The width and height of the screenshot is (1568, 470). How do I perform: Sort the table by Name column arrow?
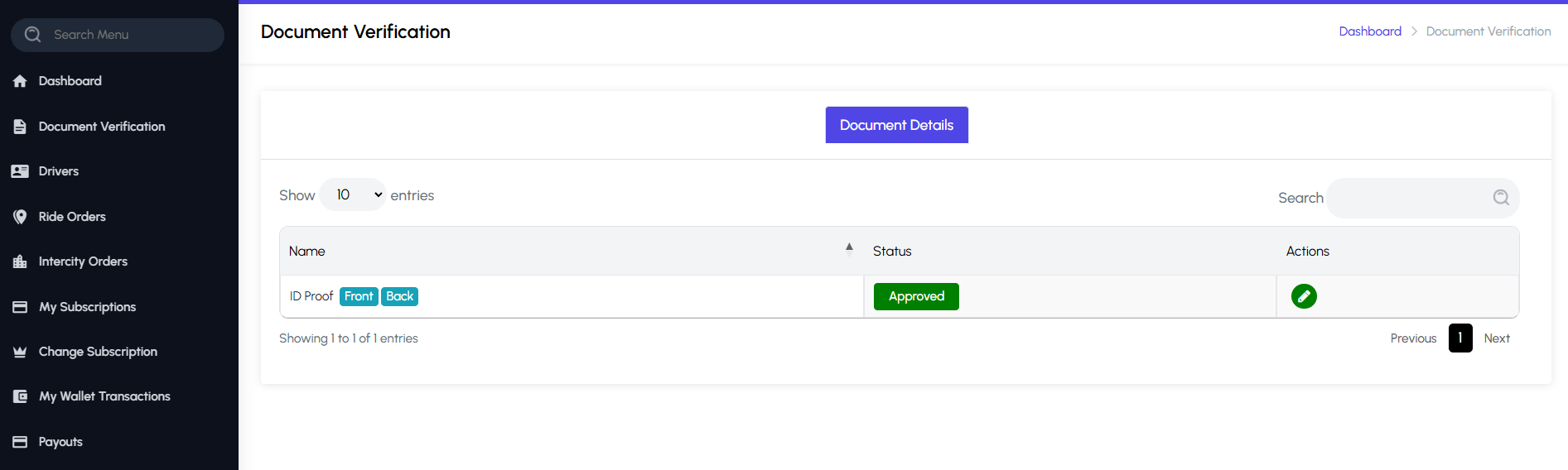[848, 248]
